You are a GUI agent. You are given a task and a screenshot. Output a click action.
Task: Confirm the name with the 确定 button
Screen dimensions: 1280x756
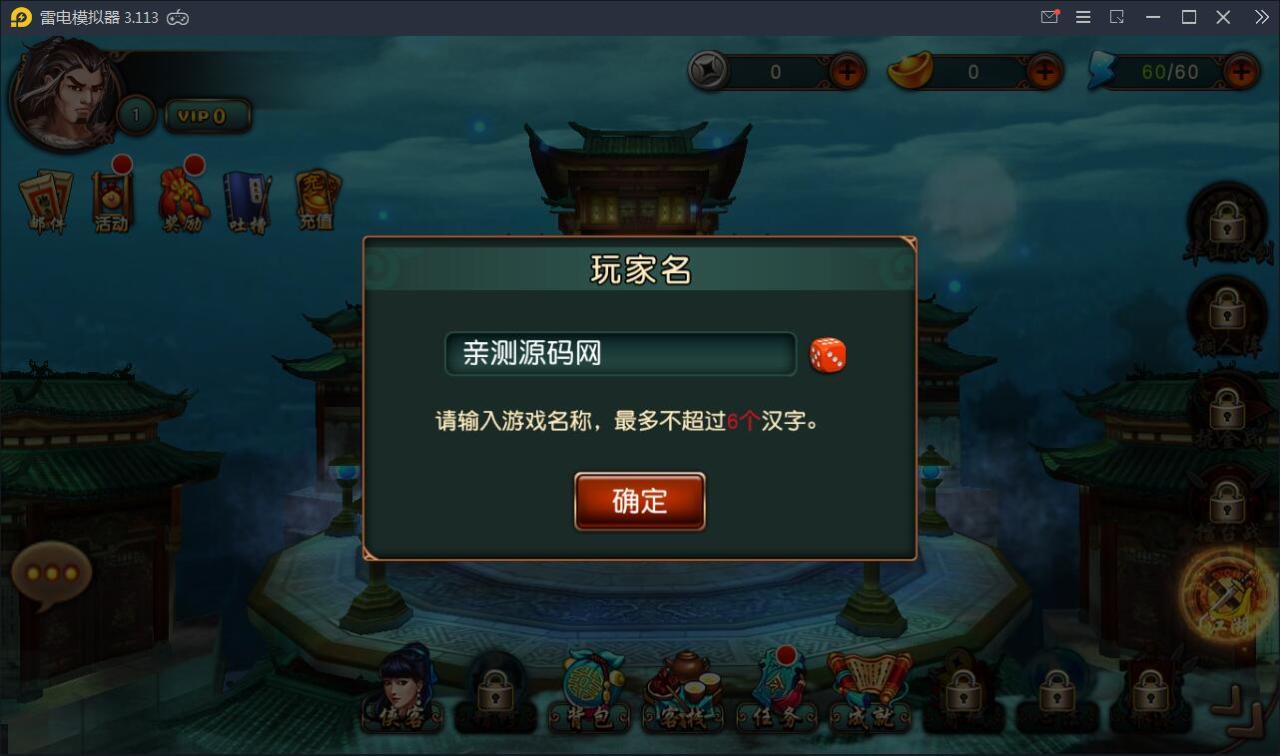click(x=640, y=501)
